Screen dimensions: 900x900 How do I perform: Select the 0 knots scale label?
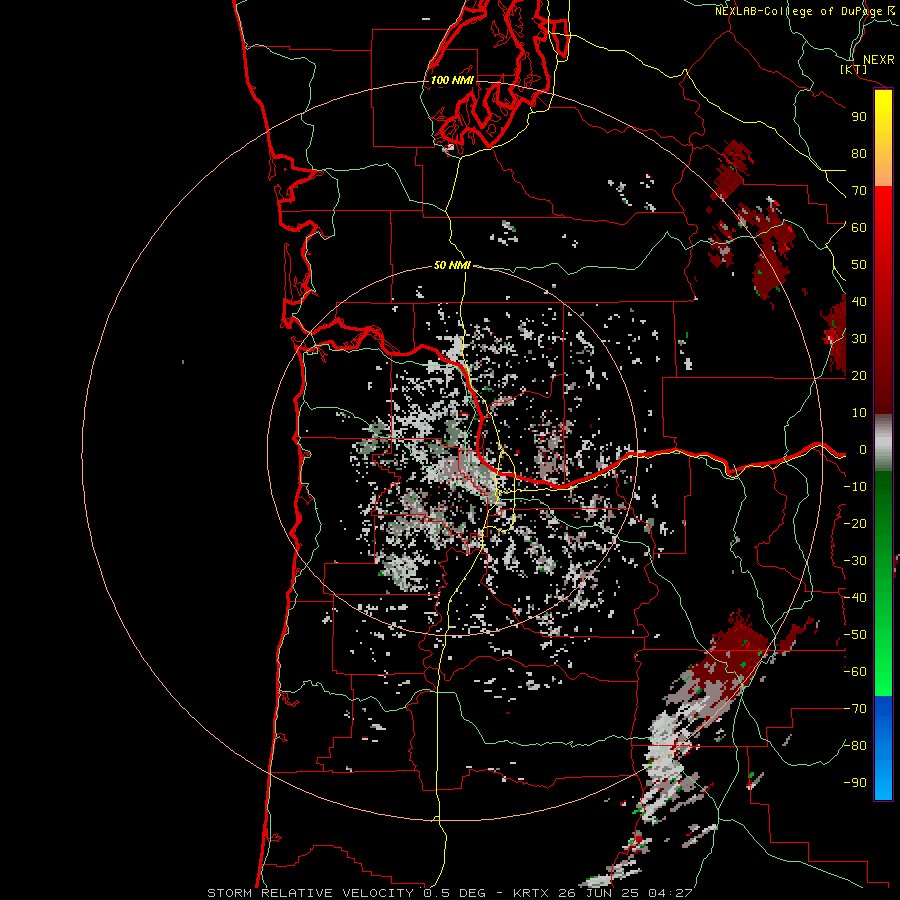(x=862, y=449)
